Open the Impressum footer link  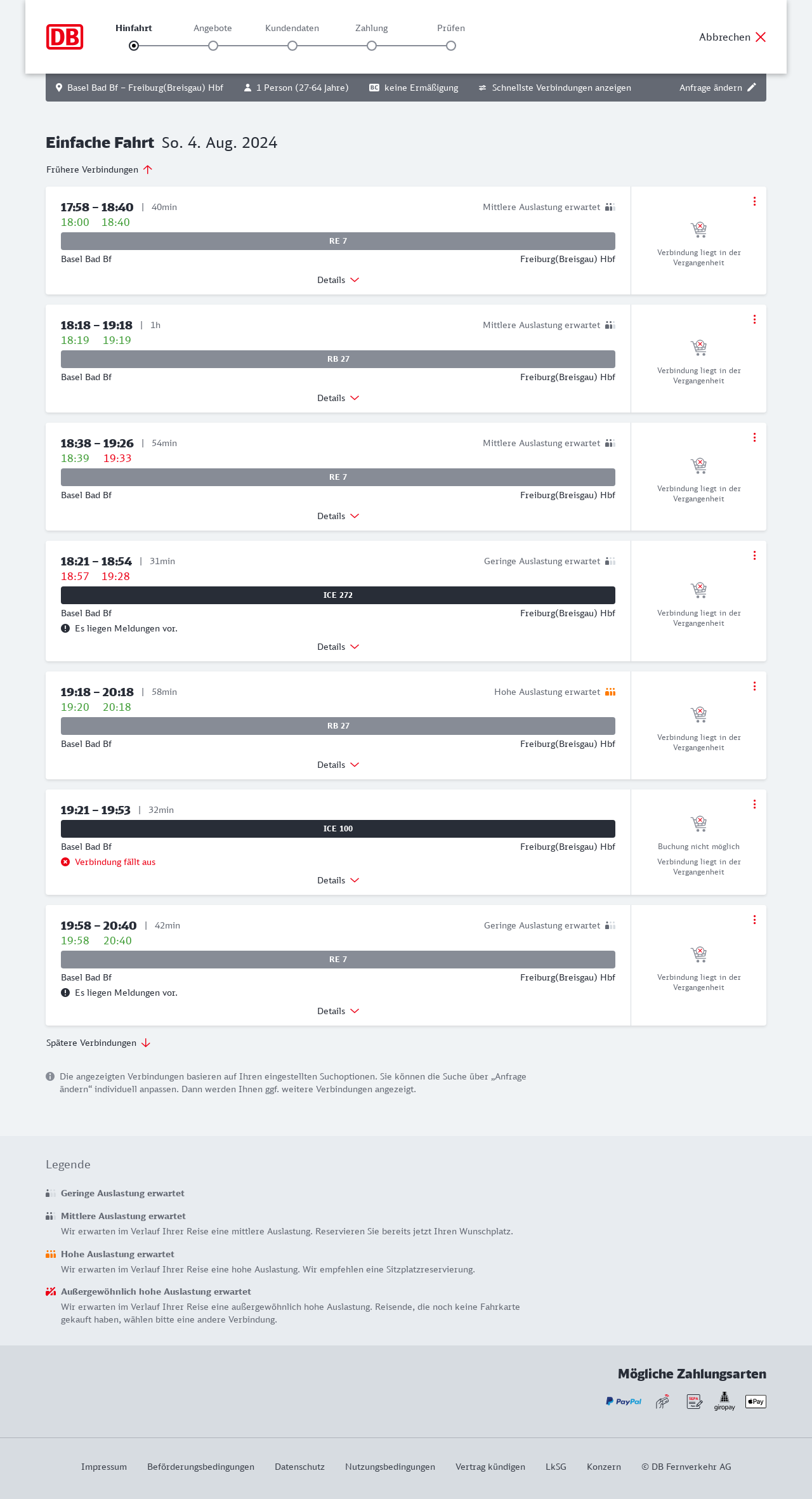pos(104,1467)
